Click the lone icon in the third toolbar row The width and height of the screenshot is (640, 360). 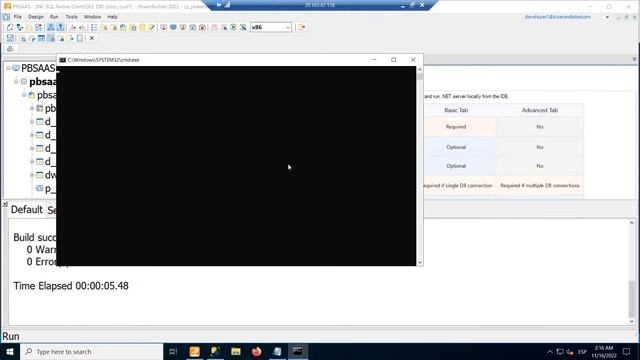pos(10,49)
